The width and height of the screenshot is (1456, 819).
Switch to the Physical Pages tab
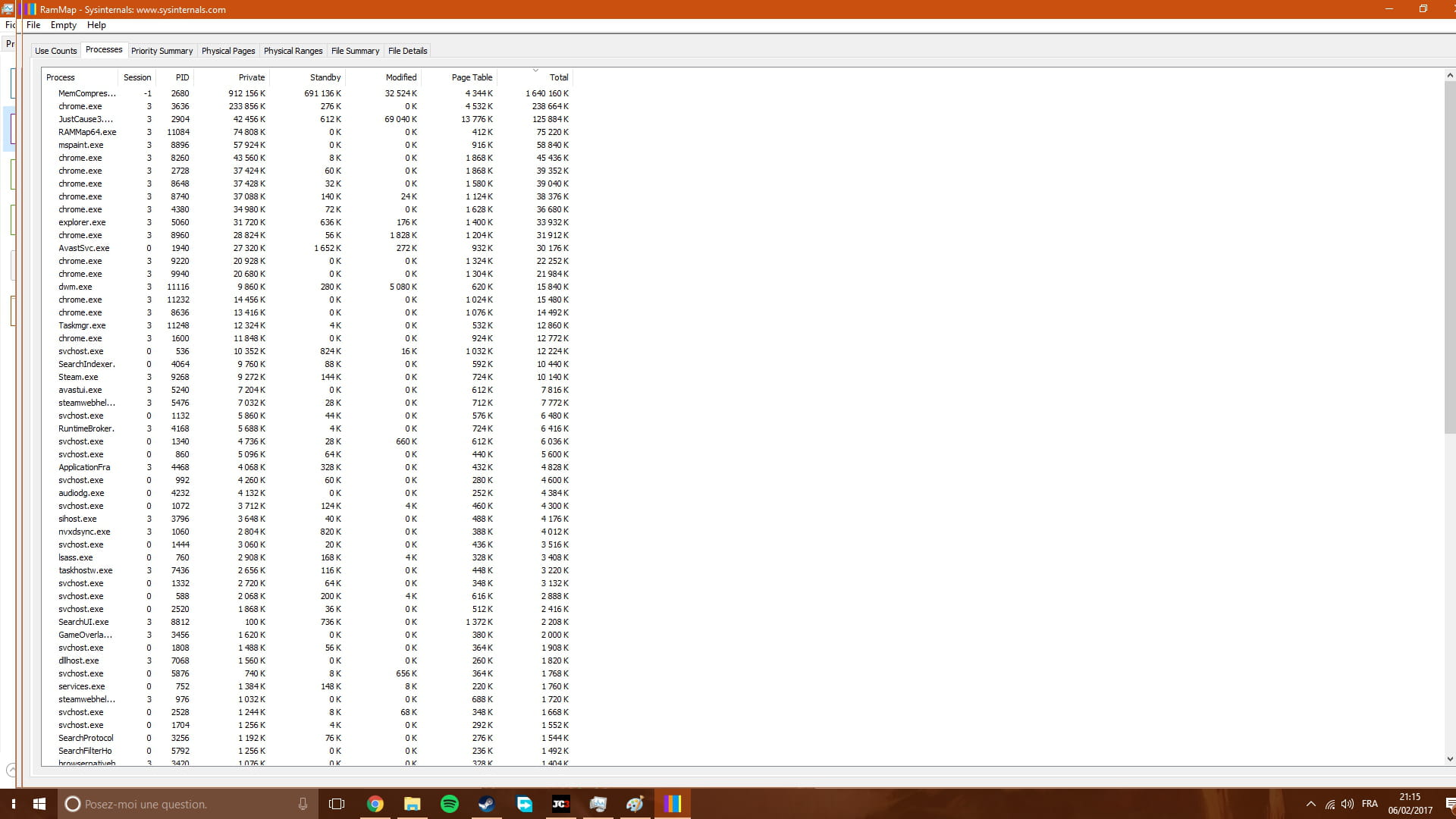pyautogui.click(x=228, y=51)
